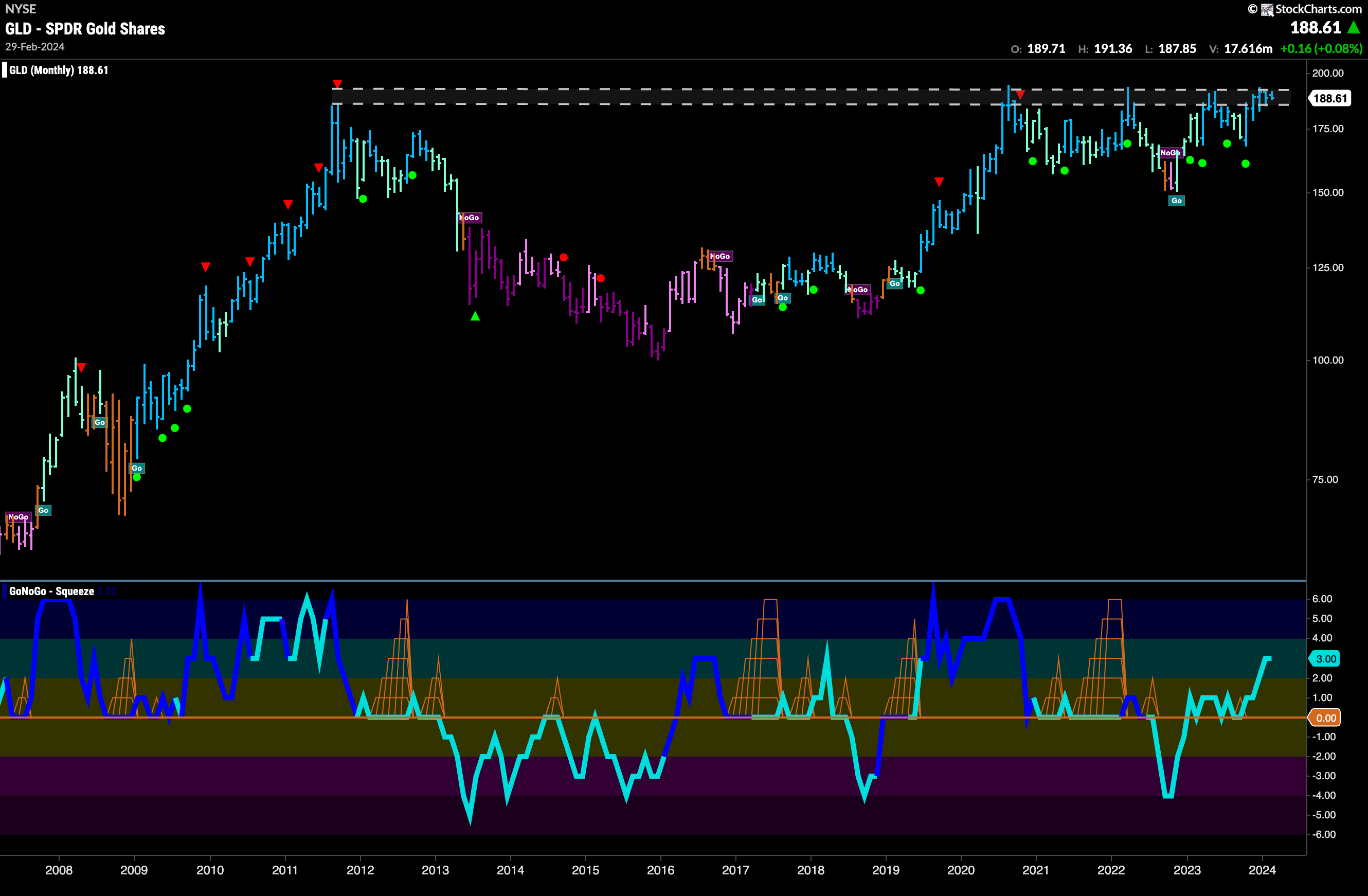
Task: Select the chart title GLD - SPDR Gold Shares
Action: (x=85, y=29)
